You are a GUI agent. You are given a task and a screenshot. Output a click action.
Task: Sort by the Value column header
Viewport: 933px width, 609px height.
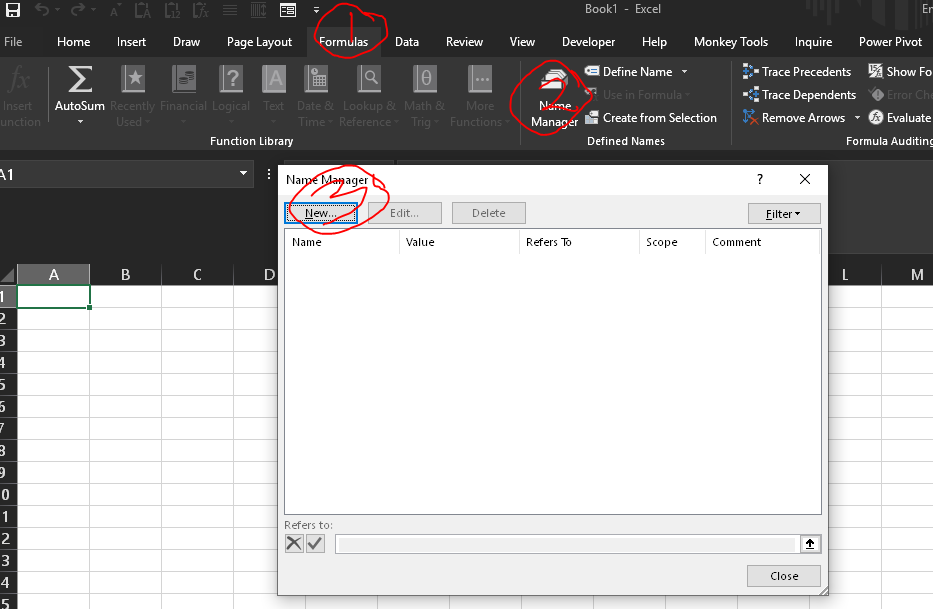tap(459, 242)
